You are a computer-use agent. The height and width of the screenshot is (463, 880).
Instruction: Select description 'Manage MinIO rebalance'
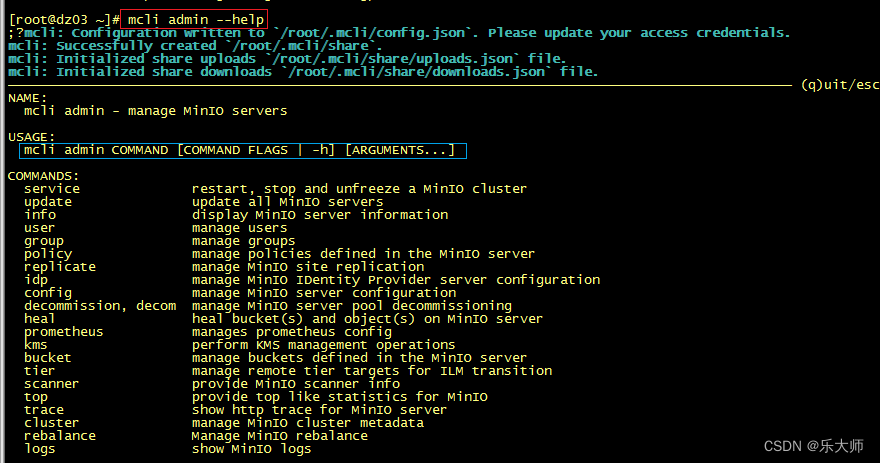(279, 436)
